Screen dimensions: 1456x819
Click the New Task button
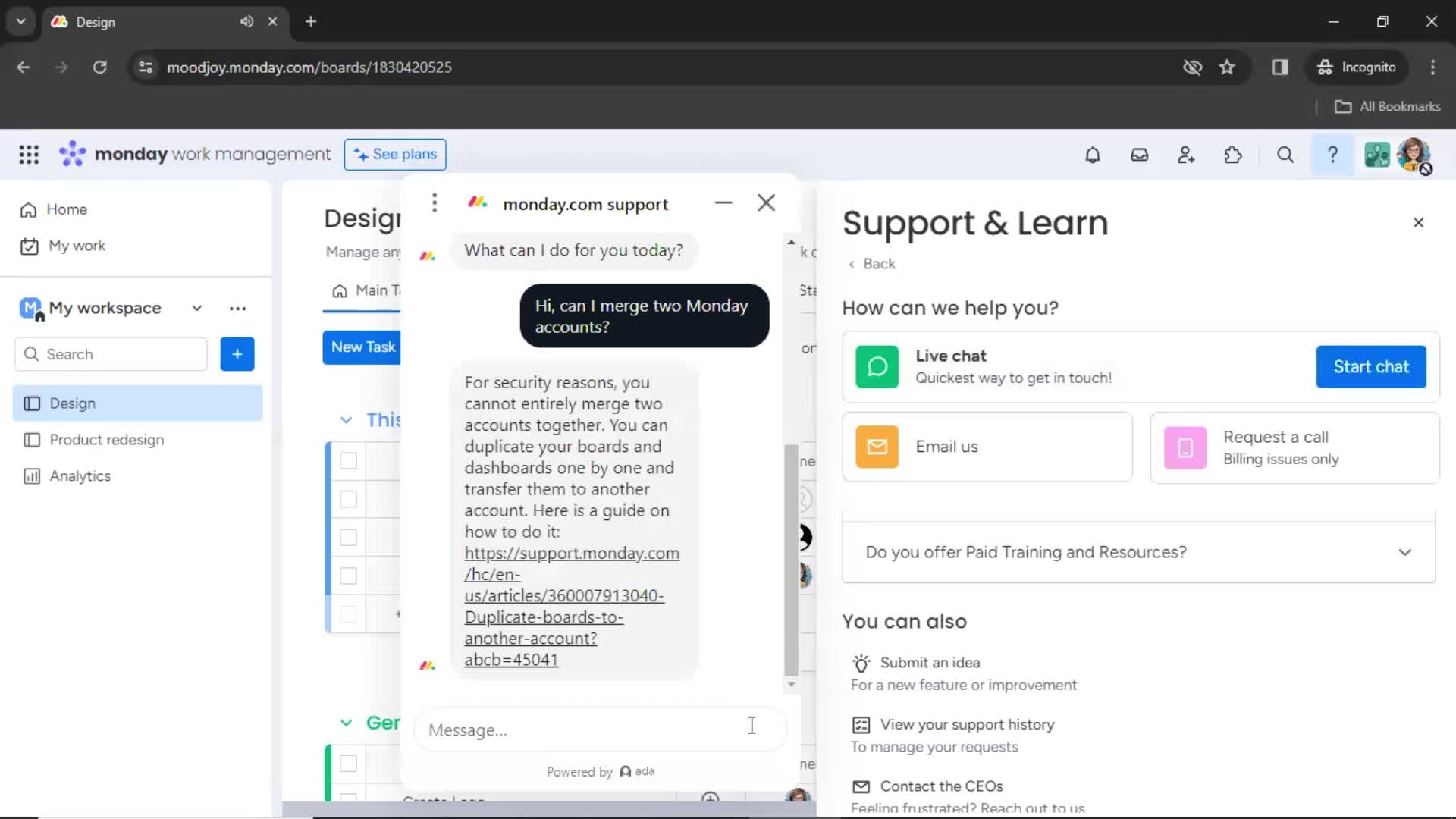pyautogui.click(x=363, y=346)
